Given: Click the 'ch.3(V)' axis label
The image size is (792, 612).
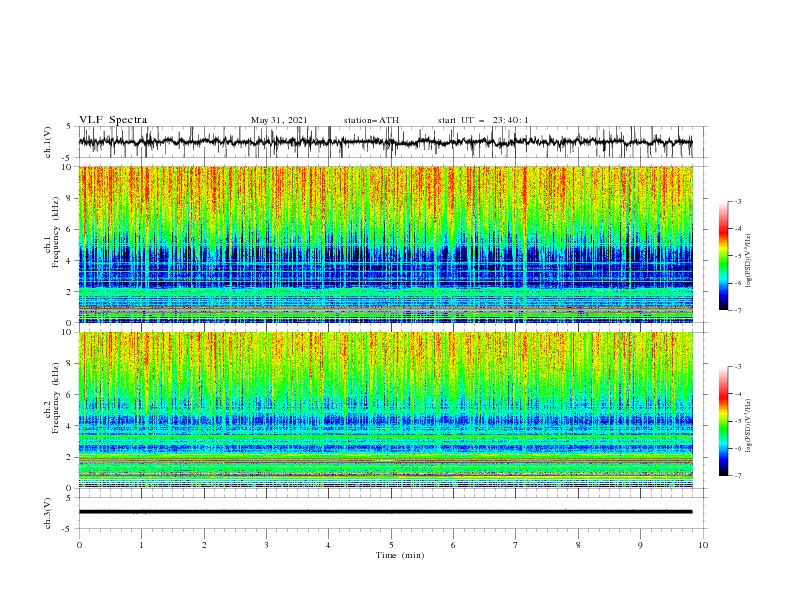Looking at the screenshot, I should coord(48,513).
